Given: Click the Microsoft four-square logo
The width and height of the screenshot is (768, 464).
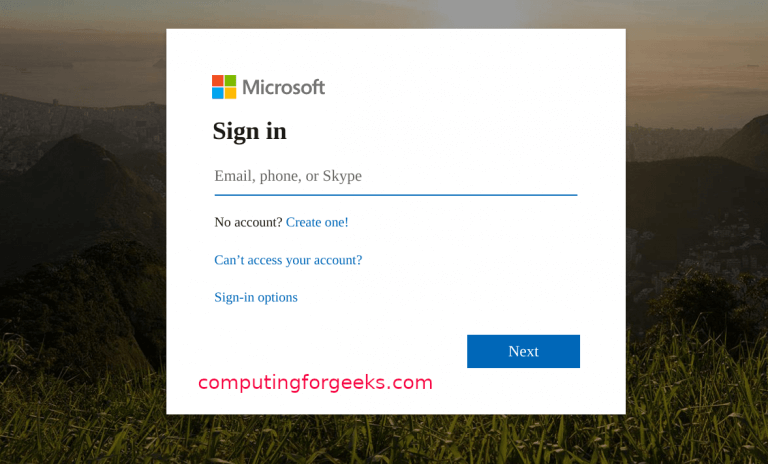Looking at the screenshot, I should pos(224,87).
